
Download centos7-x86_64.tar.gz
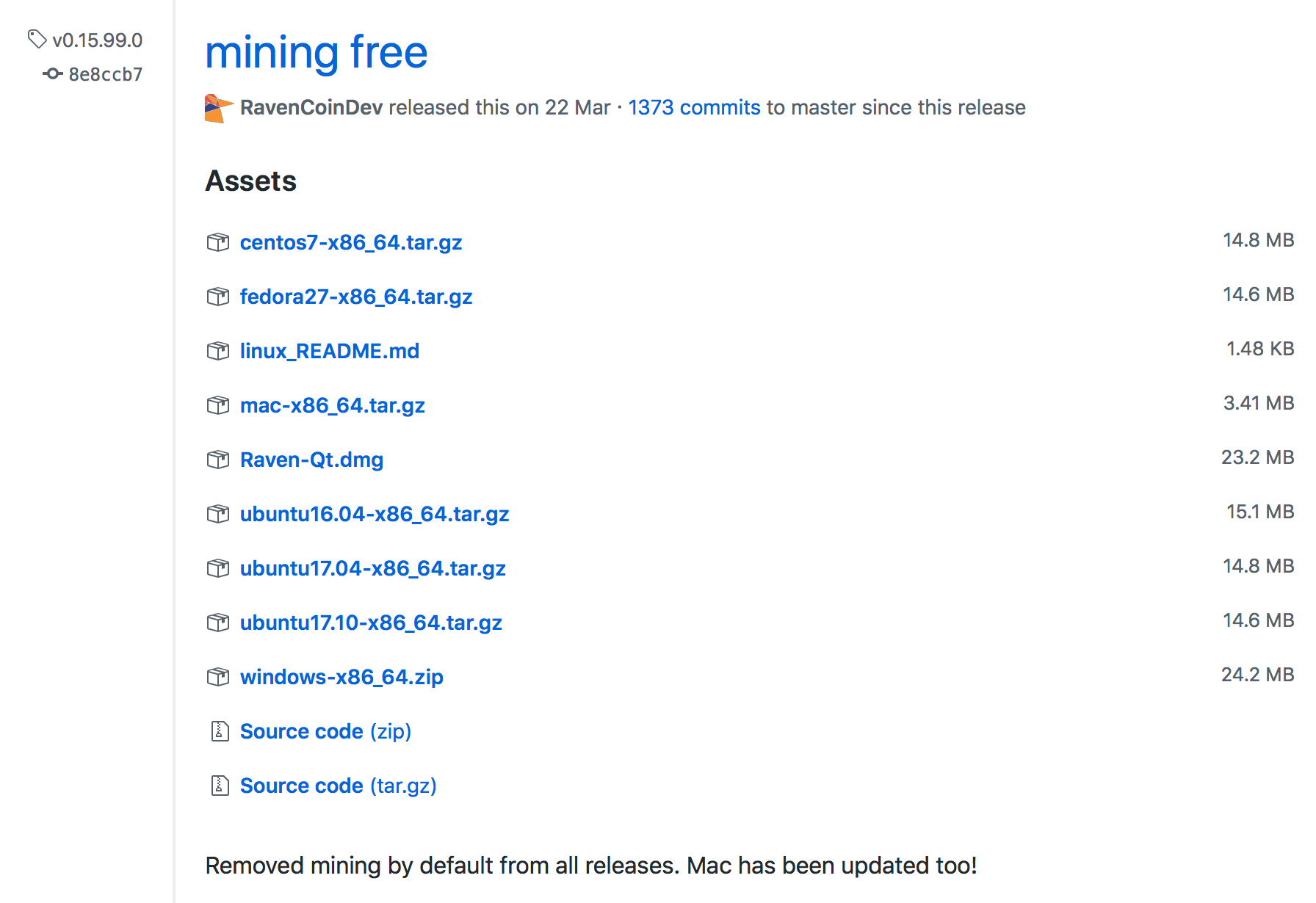point(351,242)
